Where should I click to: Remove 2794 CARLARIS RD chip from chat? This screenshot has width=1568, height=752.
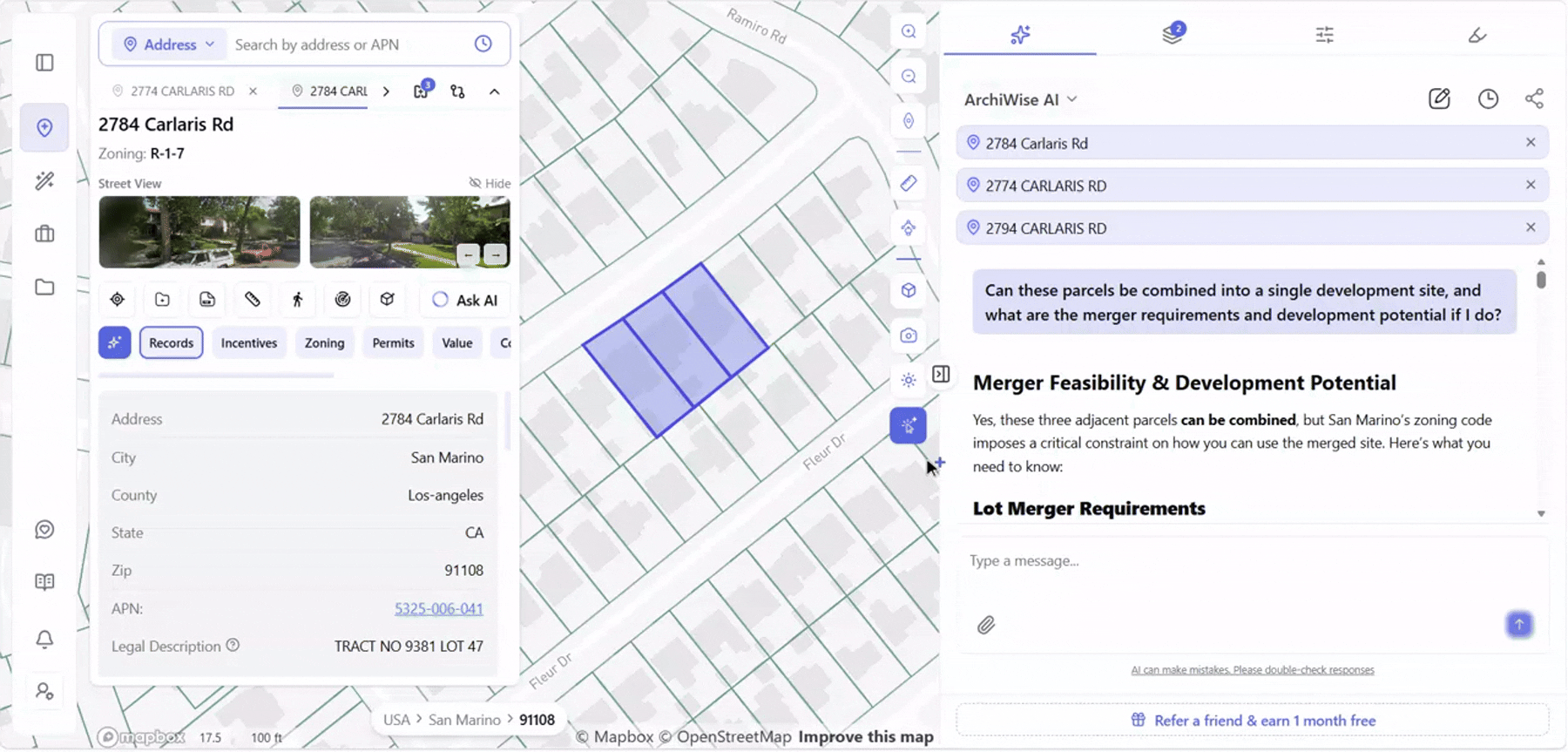click(1531, 227)
